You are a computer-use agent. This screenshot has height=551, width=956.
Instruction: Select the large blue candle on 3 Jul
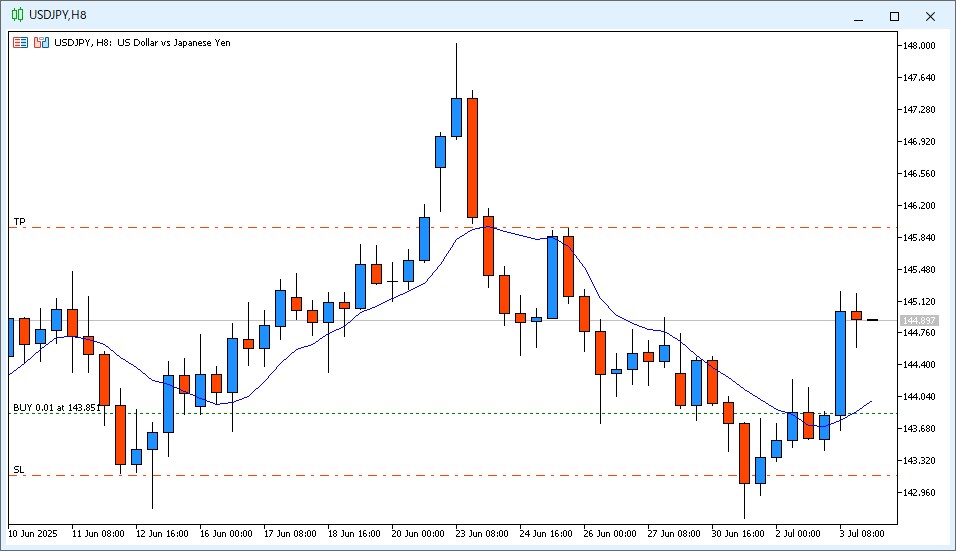840,363
